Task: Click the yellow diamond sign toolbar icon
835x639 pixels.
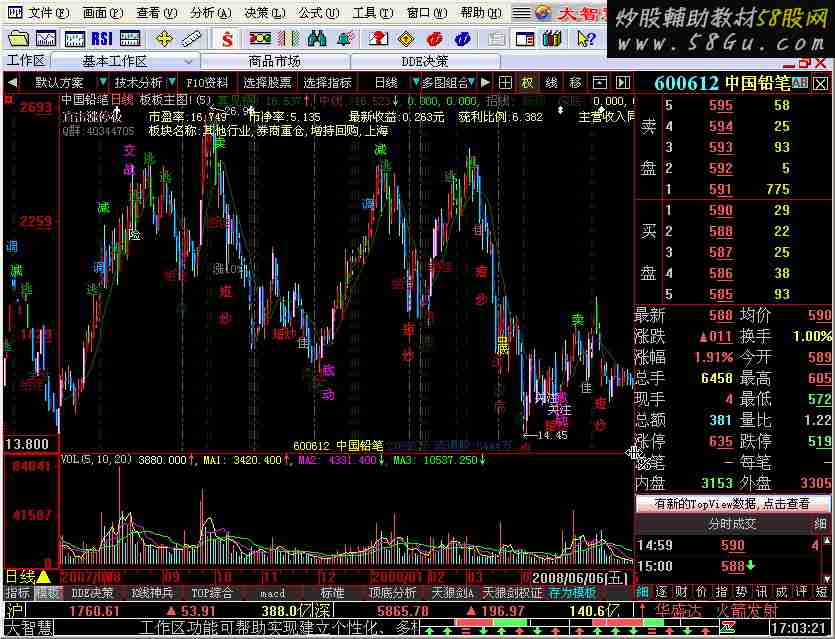Action: pyautogui.click(x=406, y=39)
